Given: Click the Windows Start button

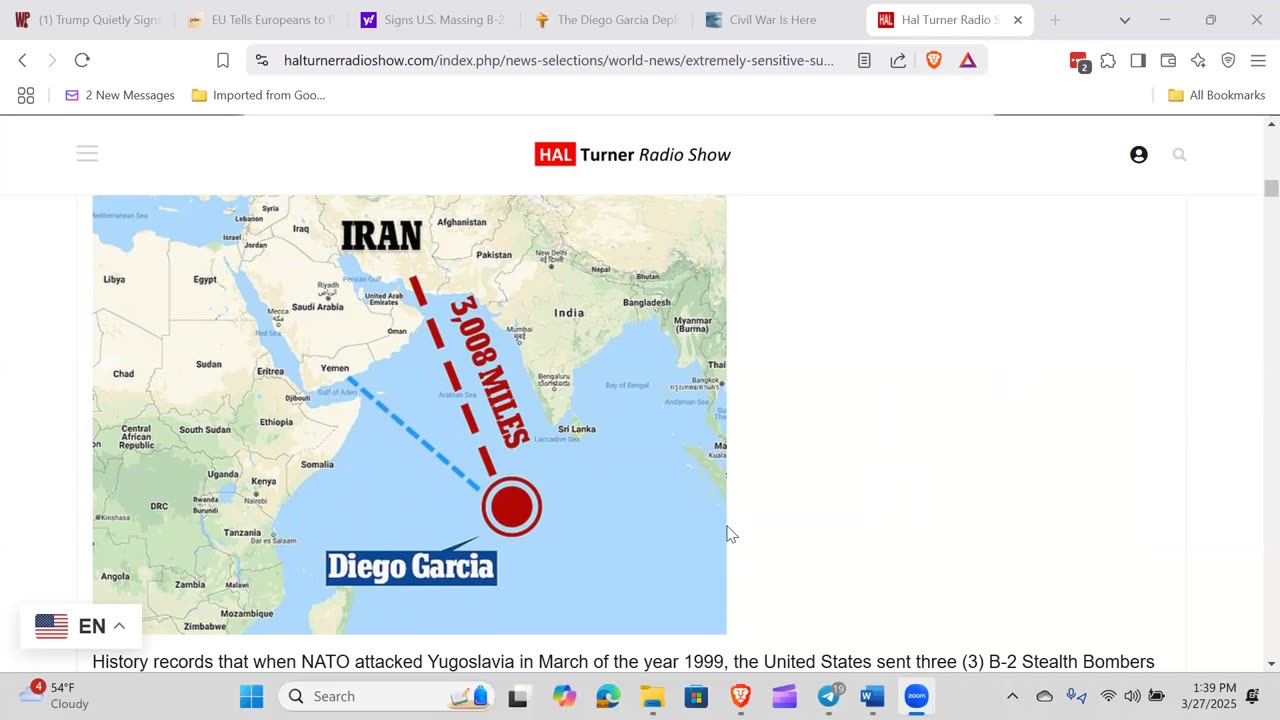Looking at the screenshot, I should (251, 696).
